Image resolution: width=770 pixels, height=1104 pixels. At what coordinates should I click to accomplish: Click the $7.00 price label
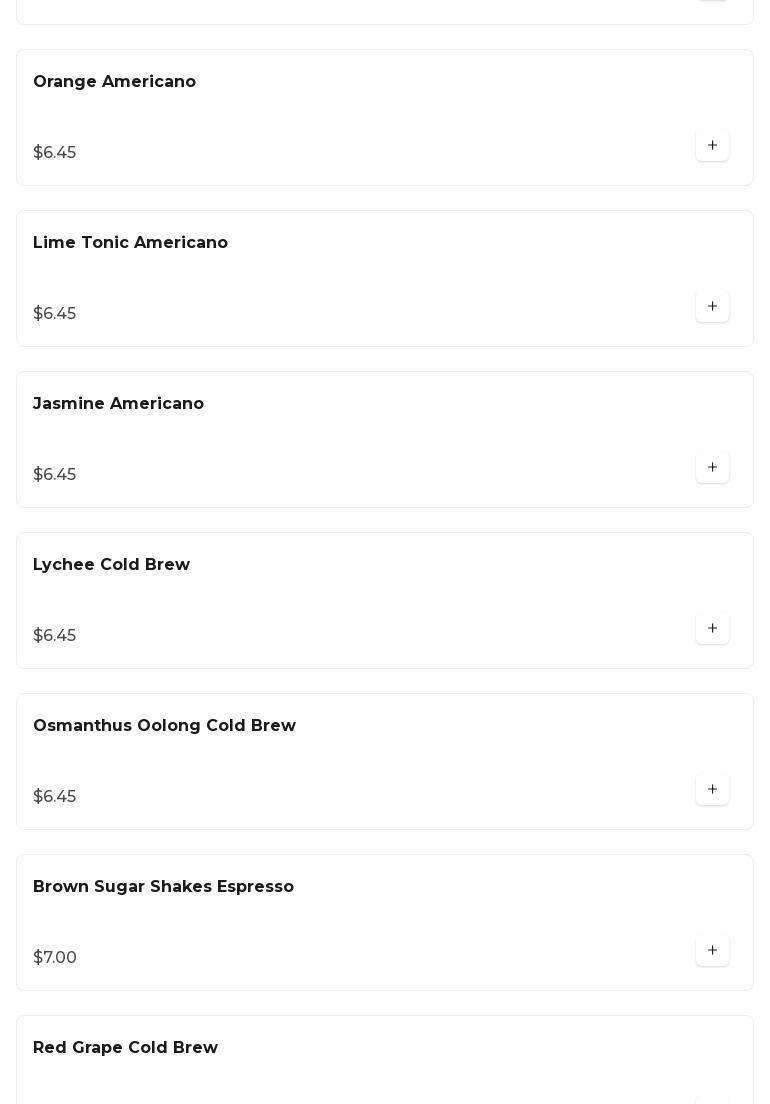click(55, 958)
